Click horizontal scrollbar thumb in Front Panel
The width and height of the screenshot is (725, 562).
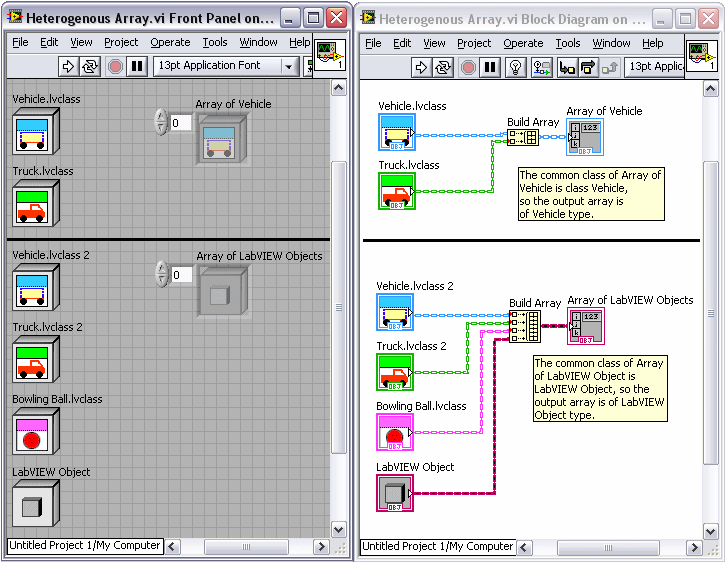click(x=246, y=547)
